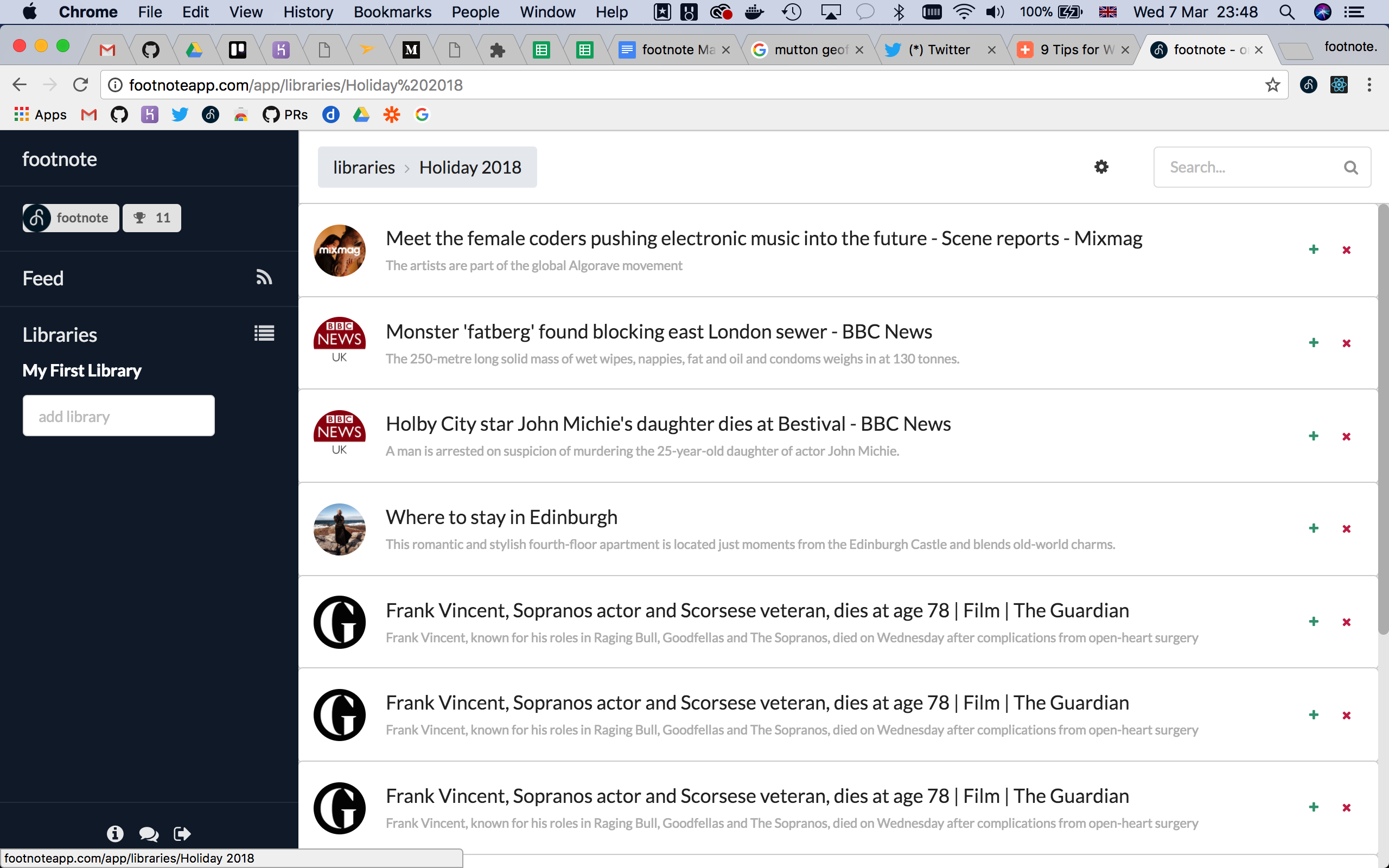Viewport: 1389px width, 868px height.
Task: Add the Monster fatberg article with plus
Action: point(1313,343)
